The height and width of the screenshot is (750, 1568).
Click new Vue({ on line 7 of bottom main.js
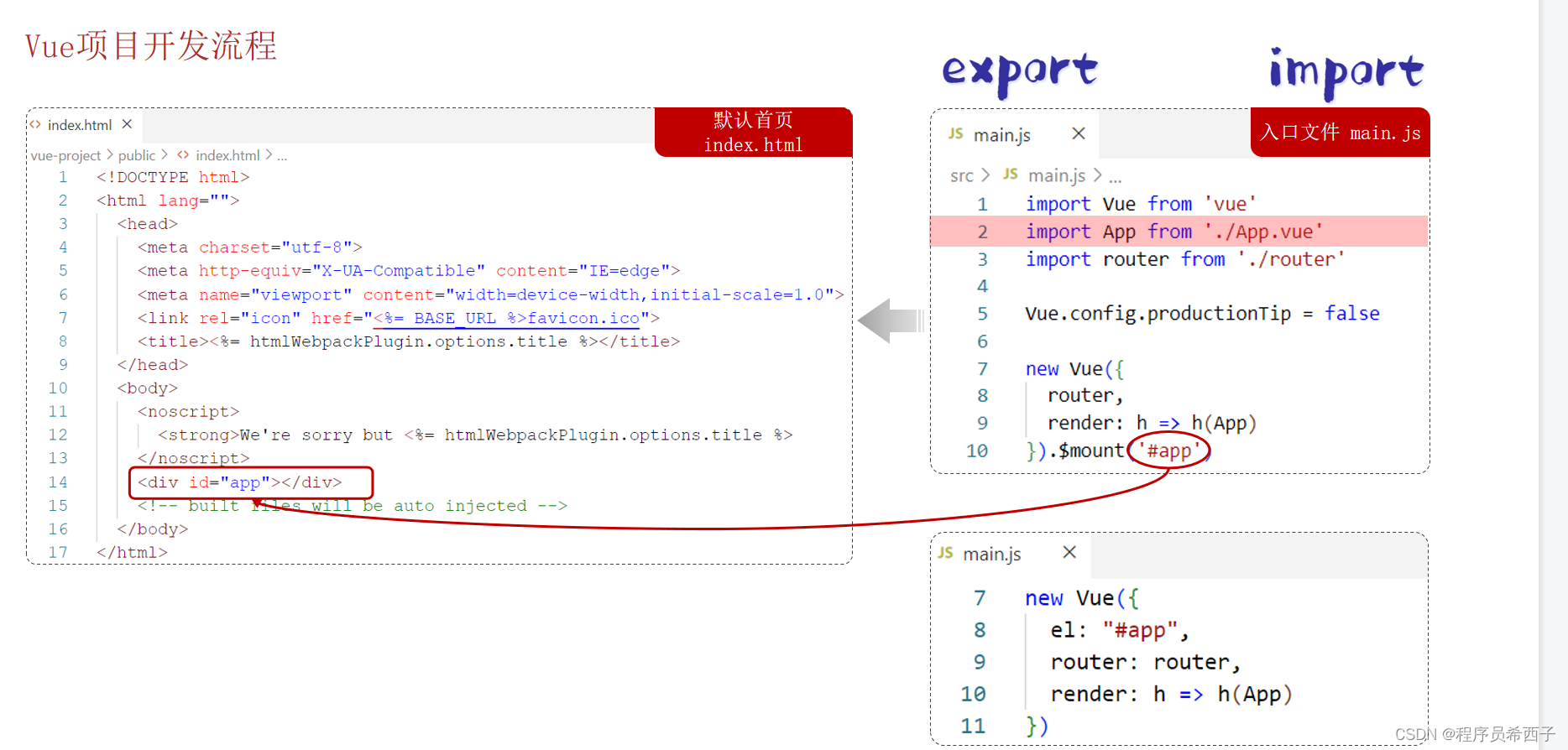(x=1082, y=598)
